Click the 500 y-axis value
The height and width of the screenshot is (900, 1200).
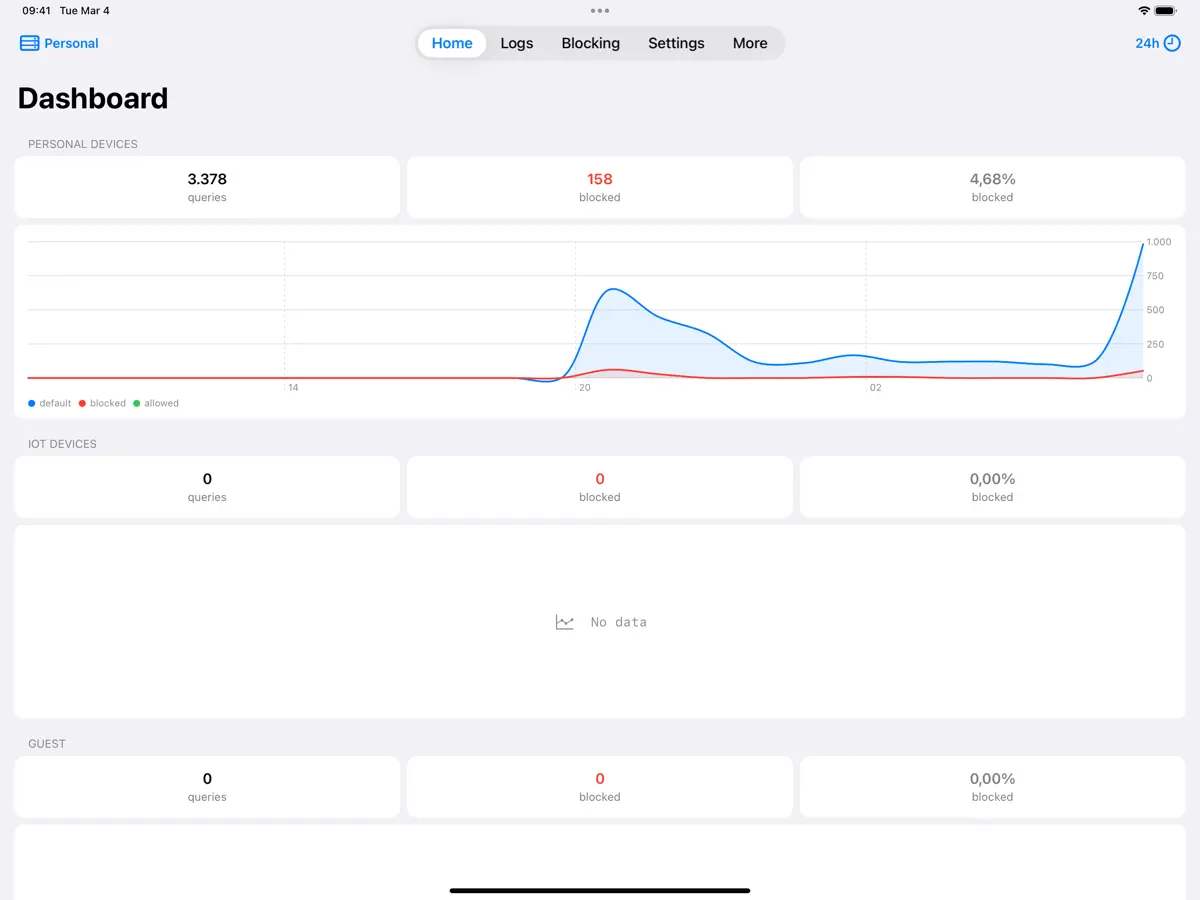pos(1155,310)
